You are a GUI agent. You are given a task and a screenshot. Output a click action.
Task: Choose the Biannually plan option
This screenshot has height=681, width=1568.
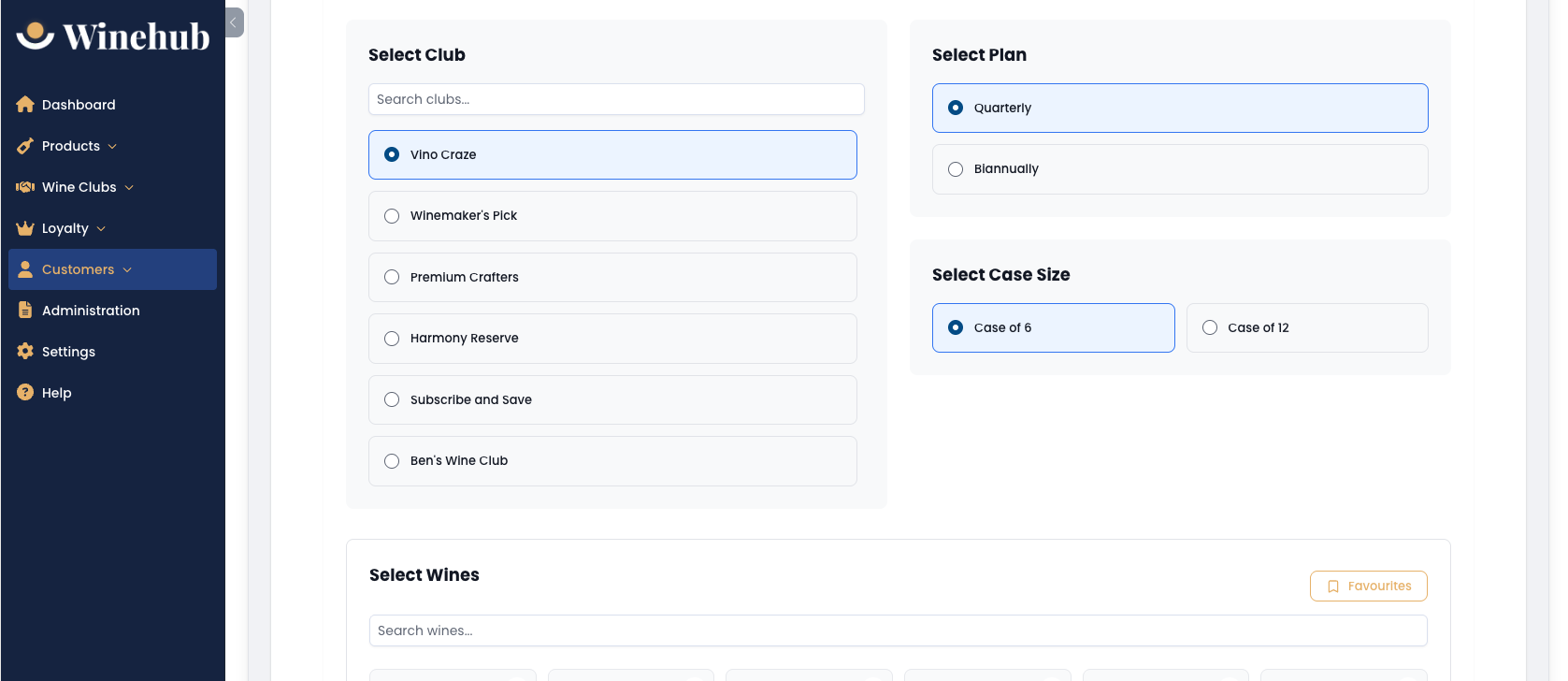coord(1180,169)
